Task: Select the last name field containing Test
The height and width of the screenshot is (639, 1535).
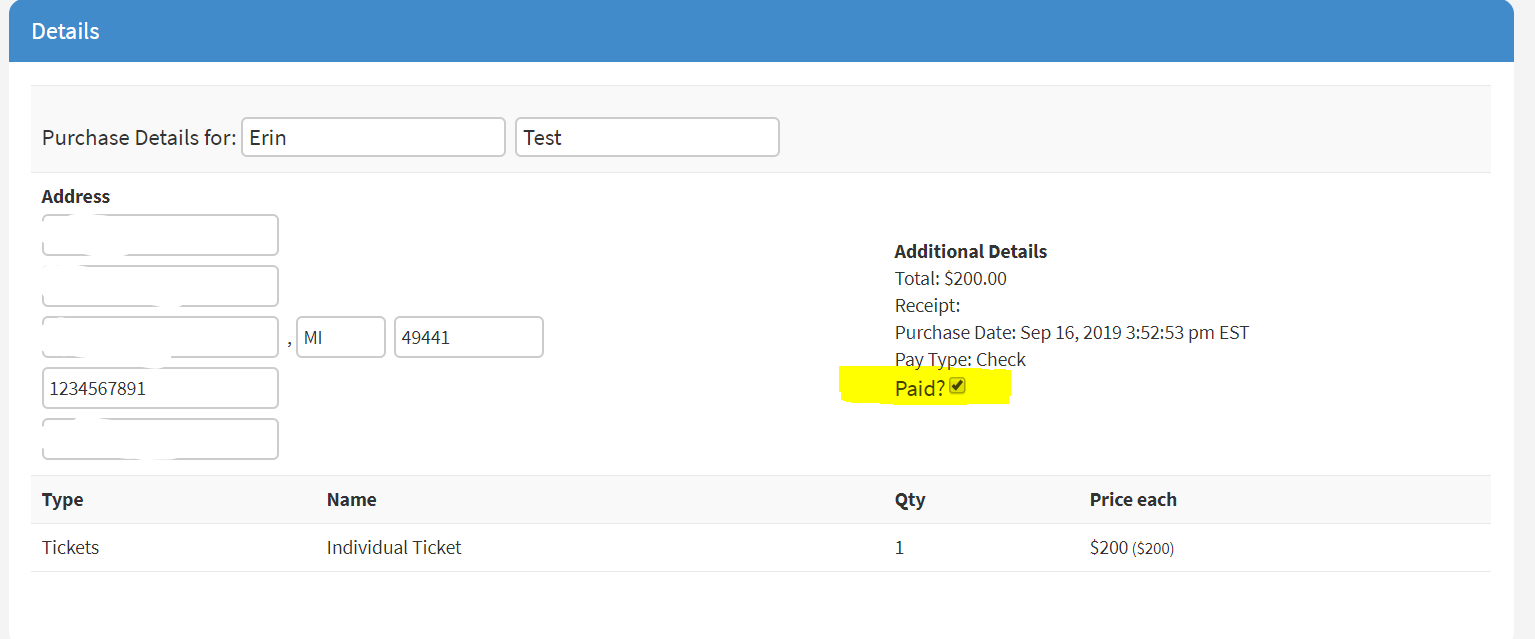Action: point(647,138)
